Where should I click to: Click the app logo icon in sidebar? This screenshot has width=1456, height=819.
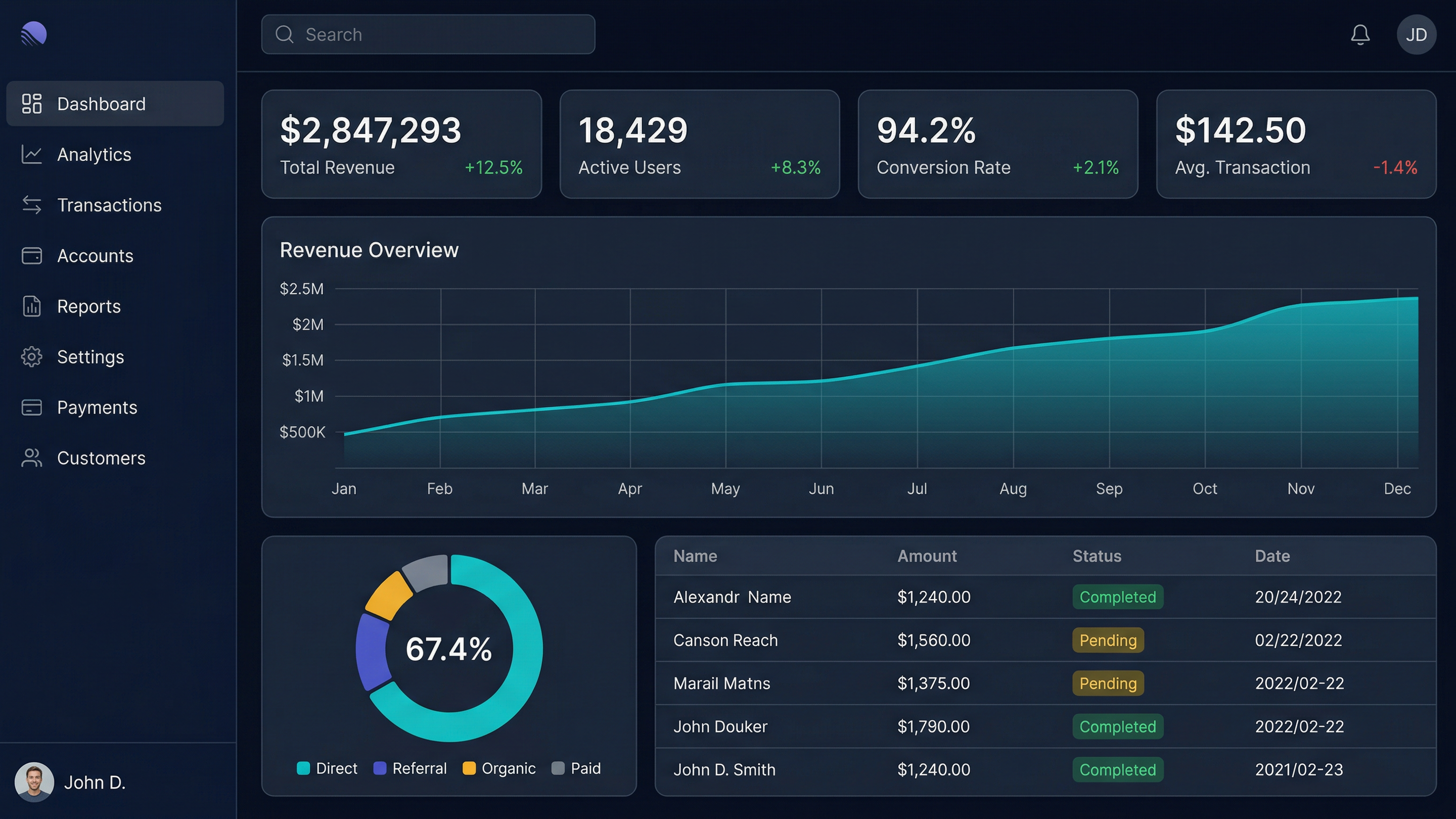34,34
